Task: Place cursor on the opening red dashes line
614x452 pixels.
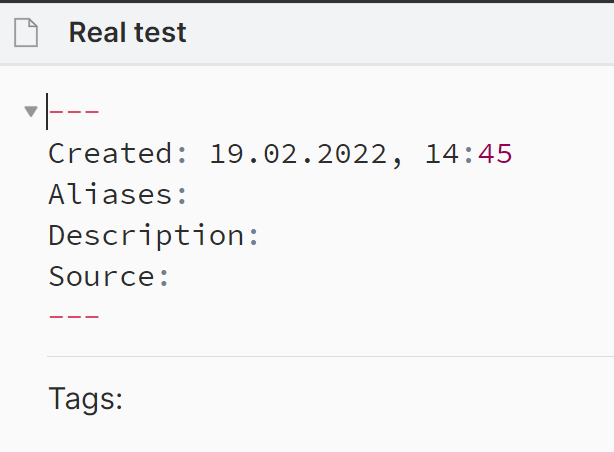Action: pyautogui.click(x=75, y=112)
